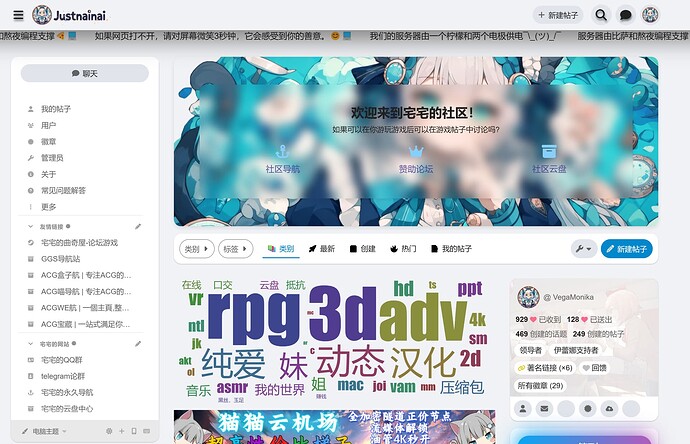Viewport: 690px width, 444px height.
Task: Open the wrench admin dropdown
Action: pyautogui.click(x=584, y=249)
